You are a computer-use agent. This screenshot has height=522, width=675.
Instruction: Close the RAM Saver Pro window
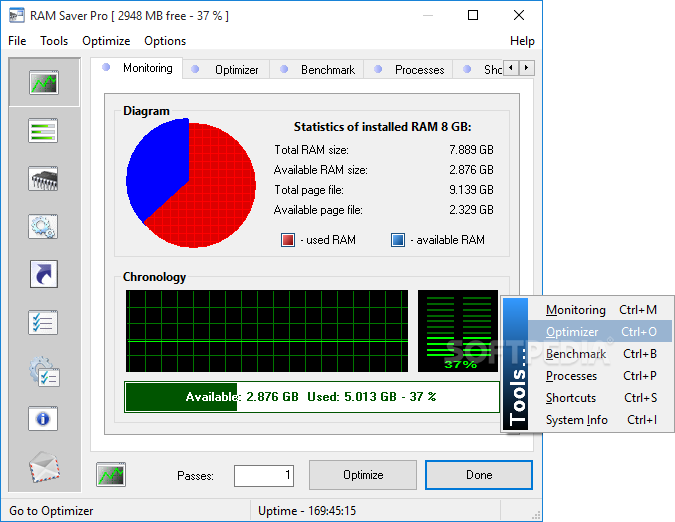click(519, 15)
